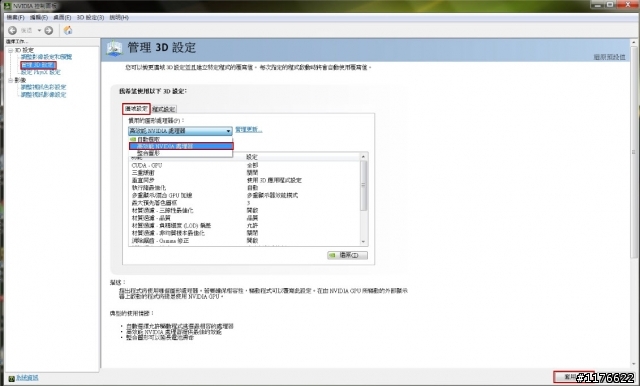Select the 材質過濾 - 負精細度 (LOD) 偏差 row

click(x=245, y=226)
